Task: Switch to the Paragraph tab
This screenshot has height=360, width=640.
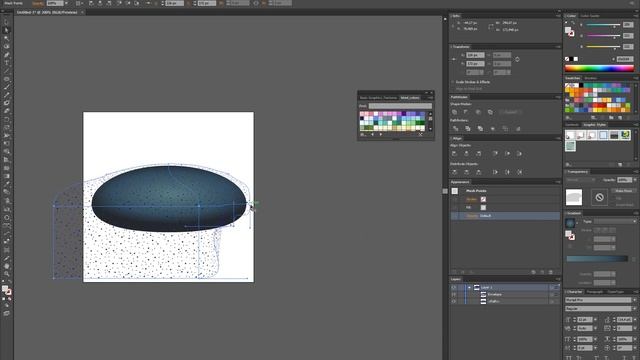Action: 595,292
